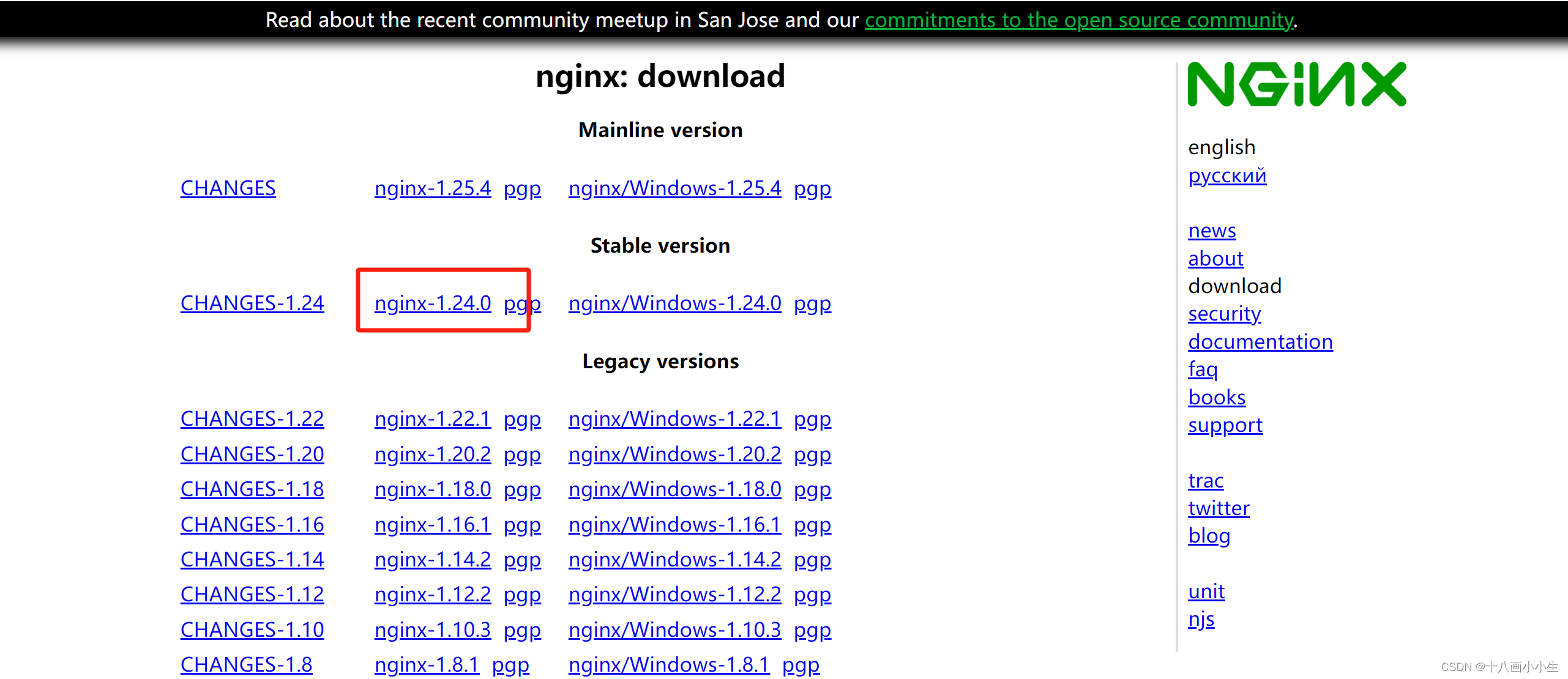Download nginx/Windows-1.12.2

click(x=674, y=594)
